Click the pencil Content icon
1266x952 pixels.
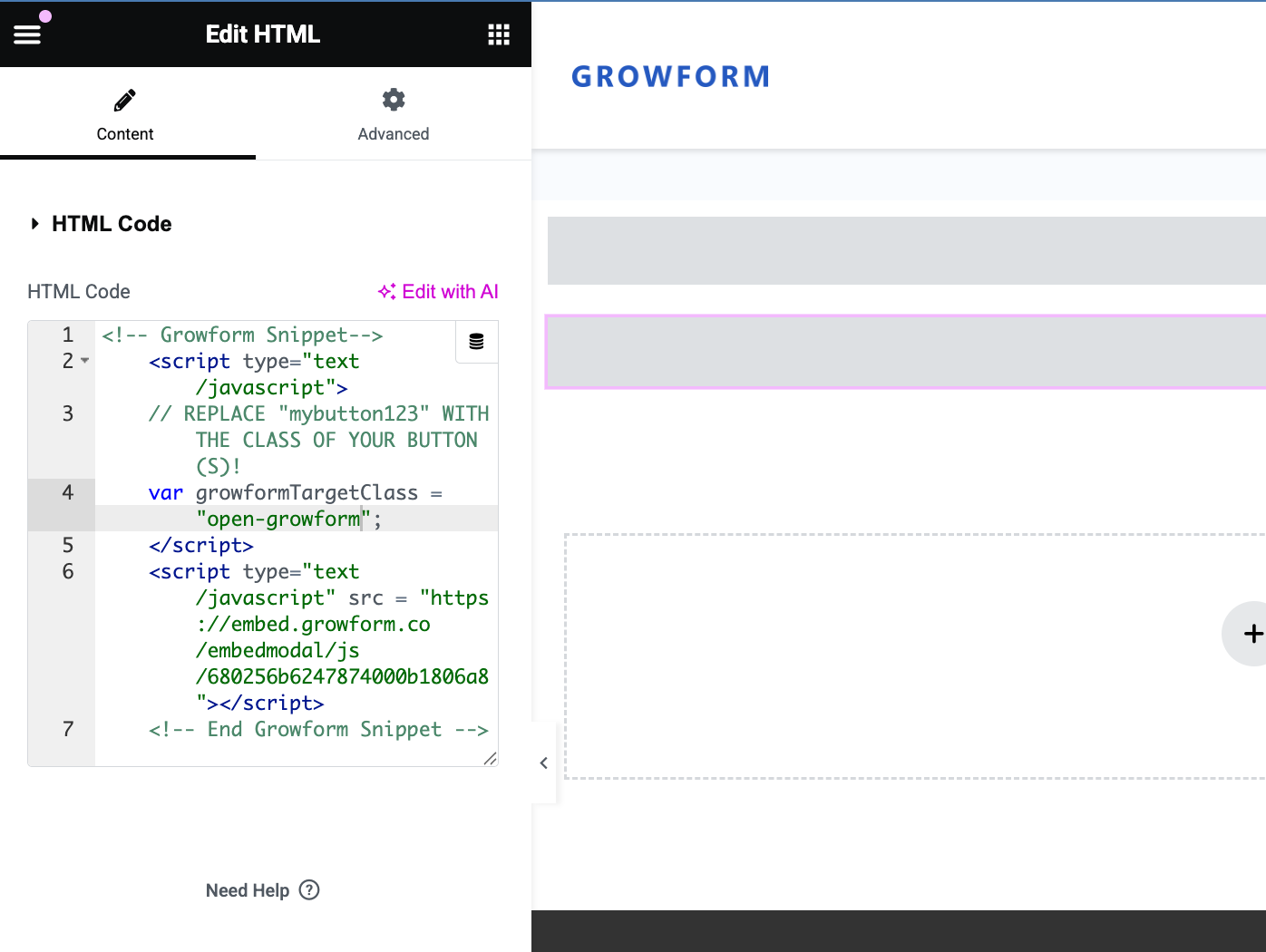(x=125, y=100)
